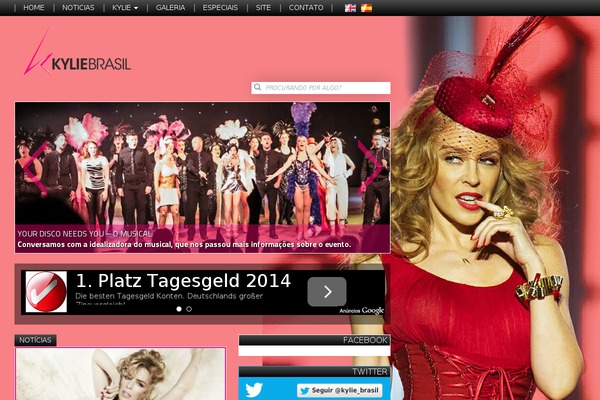Switch language via the UK flag icon
Screen dimensions: 600x400
(350, 8)
